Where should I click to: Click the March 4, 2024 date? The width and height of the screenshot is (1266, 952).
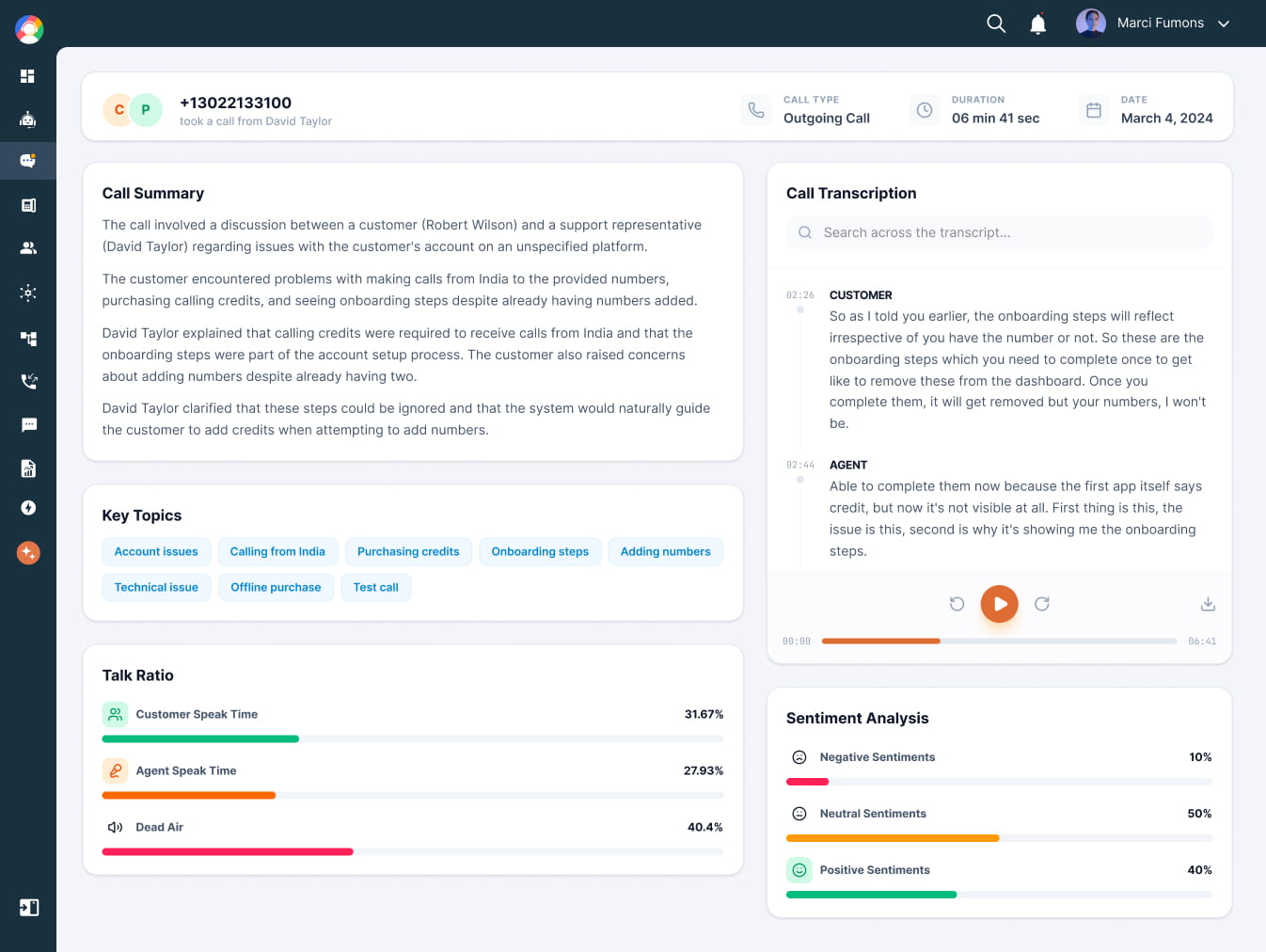1167,119
